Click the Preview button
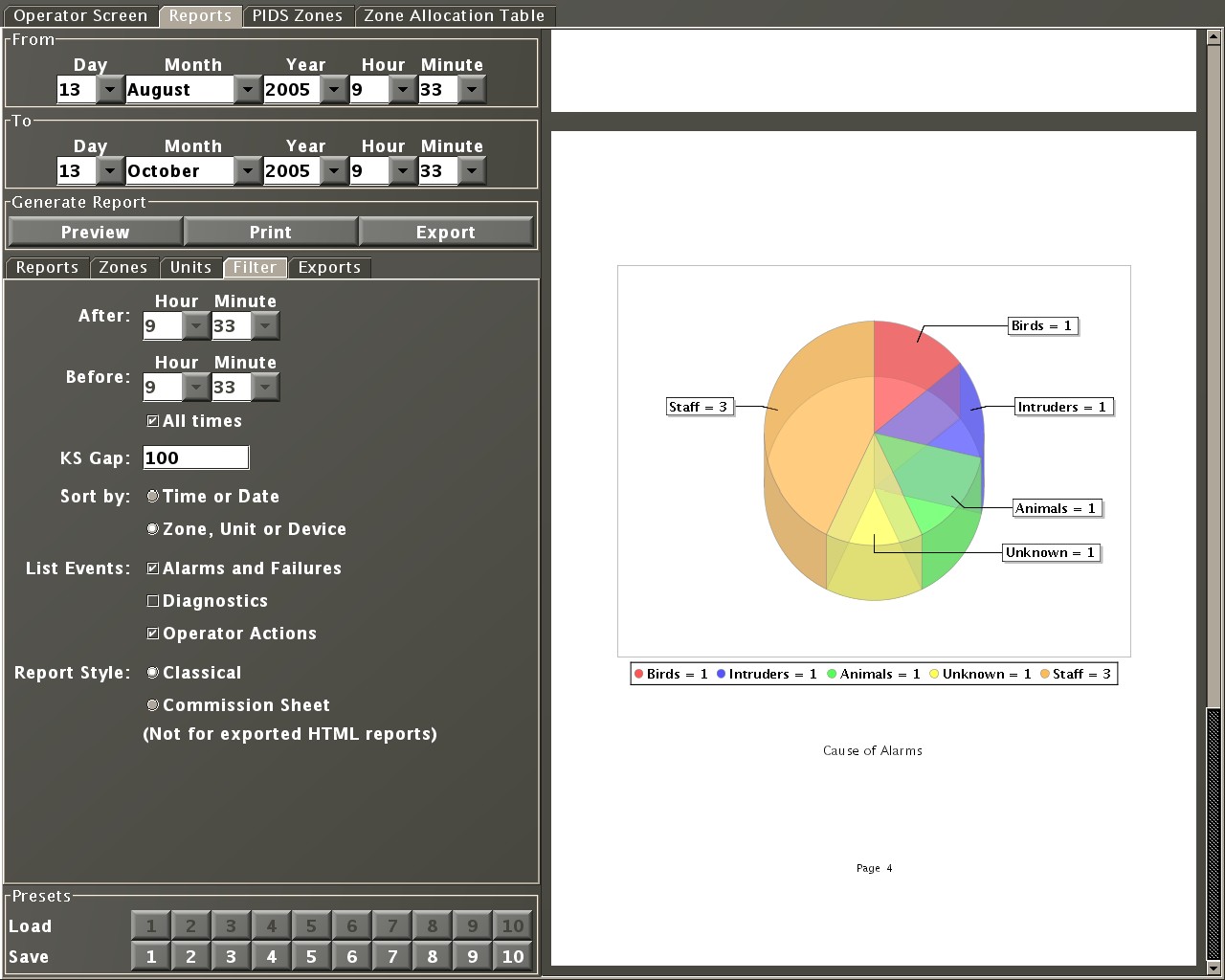Viewport: 1225px width, 980px height. click(96, 232)
